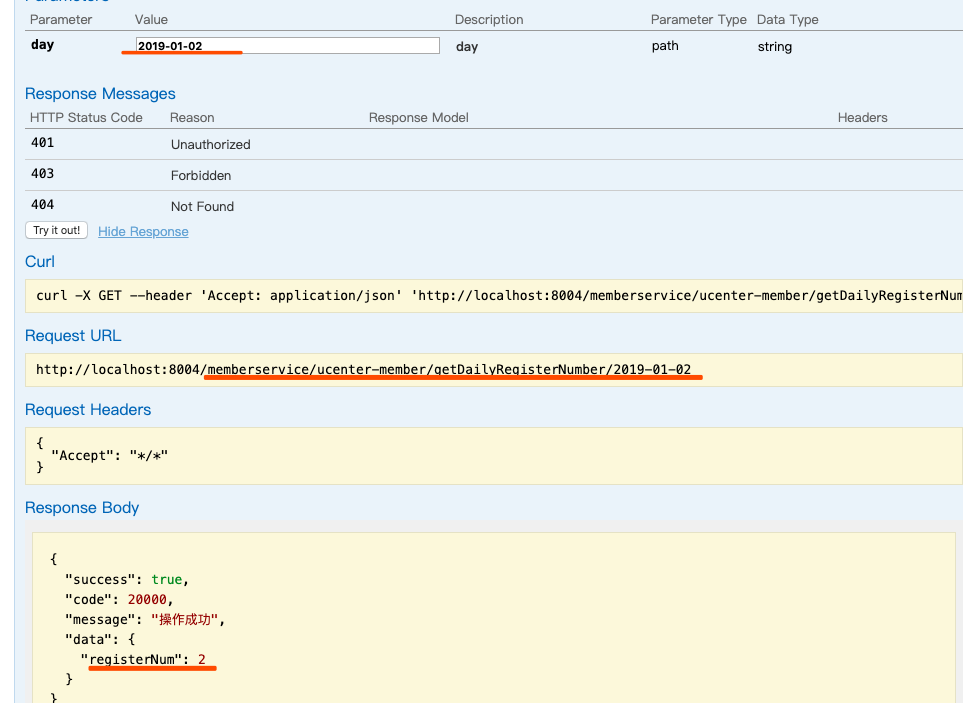This screenshot has height=703, width=963.
Task: Click the "Not Found" reason text
Action: (202, 207)
